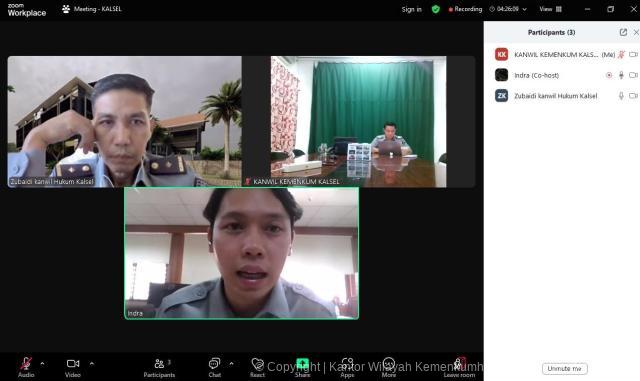The image size is (640, 381).
Task: Click the Sign in link
Action: click(411, 9)
